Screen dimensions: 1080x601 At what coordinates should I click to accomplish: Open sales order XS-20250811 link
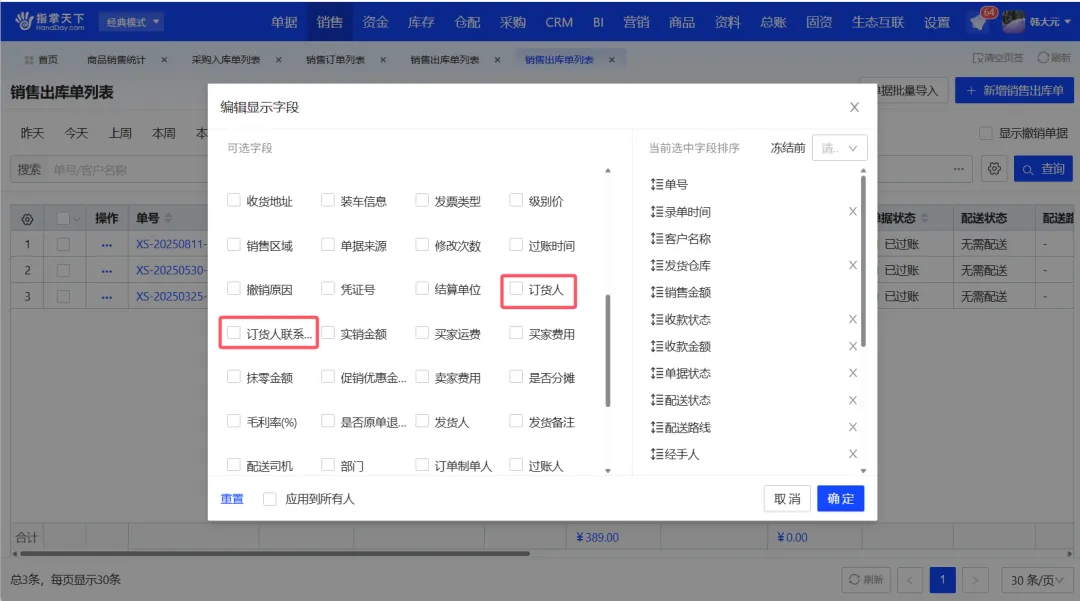(170, 244)
